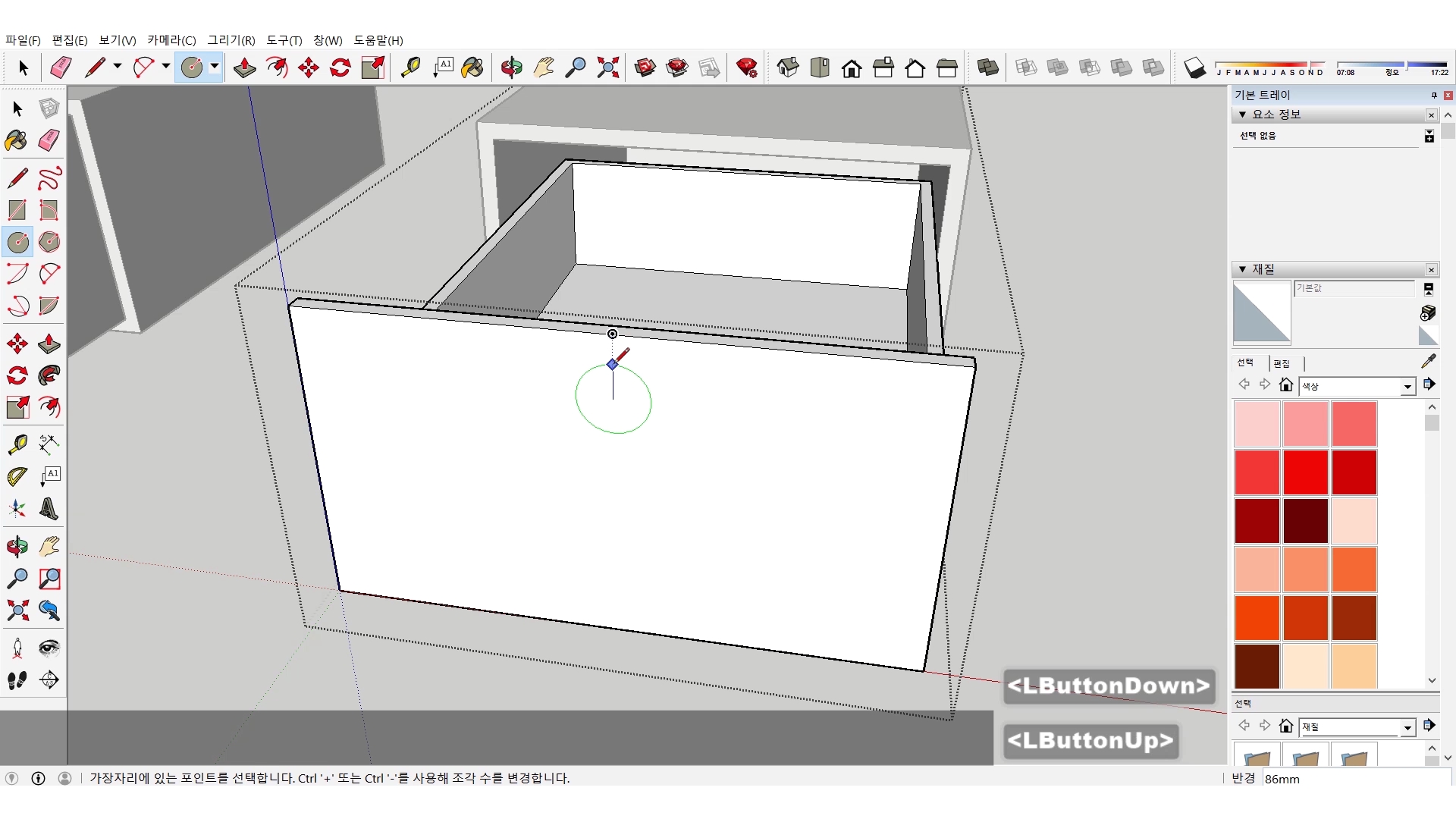The image size is (1456, 819).
Task: Pick the bright red color swatch
Action: click(1305, 472)
